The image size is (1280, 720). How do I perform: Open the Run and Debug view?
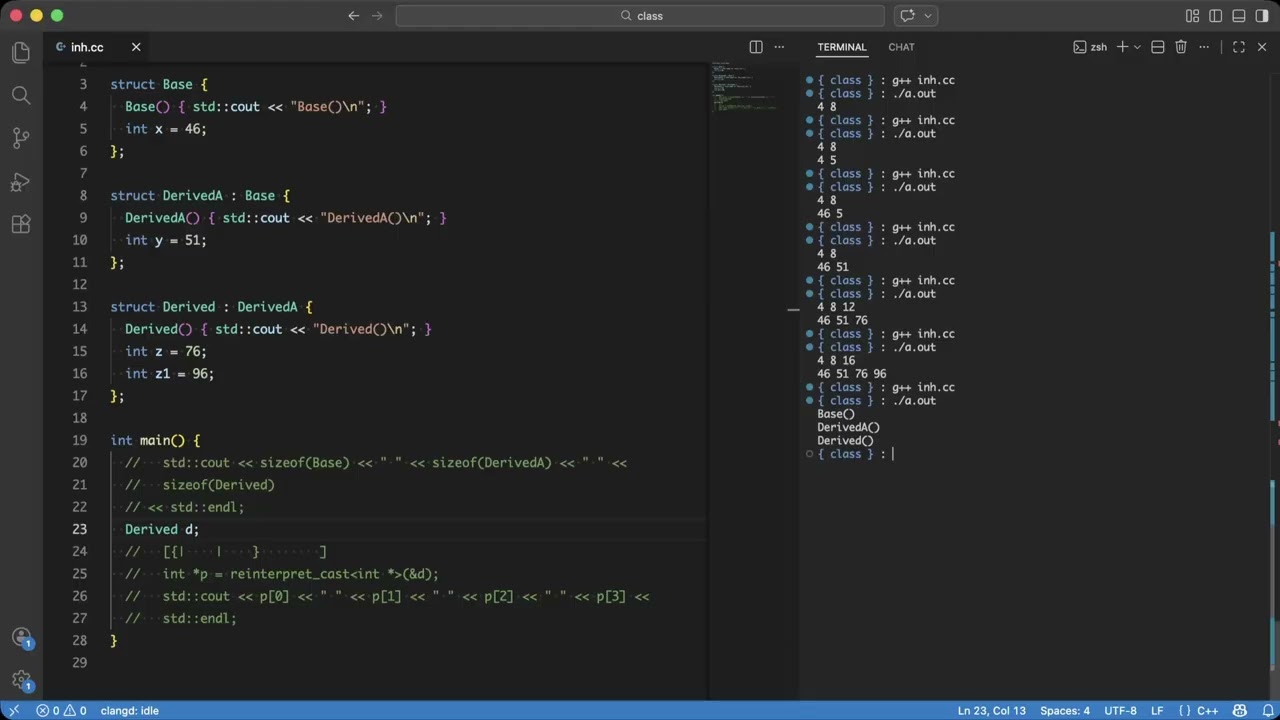tap(21, 181)
